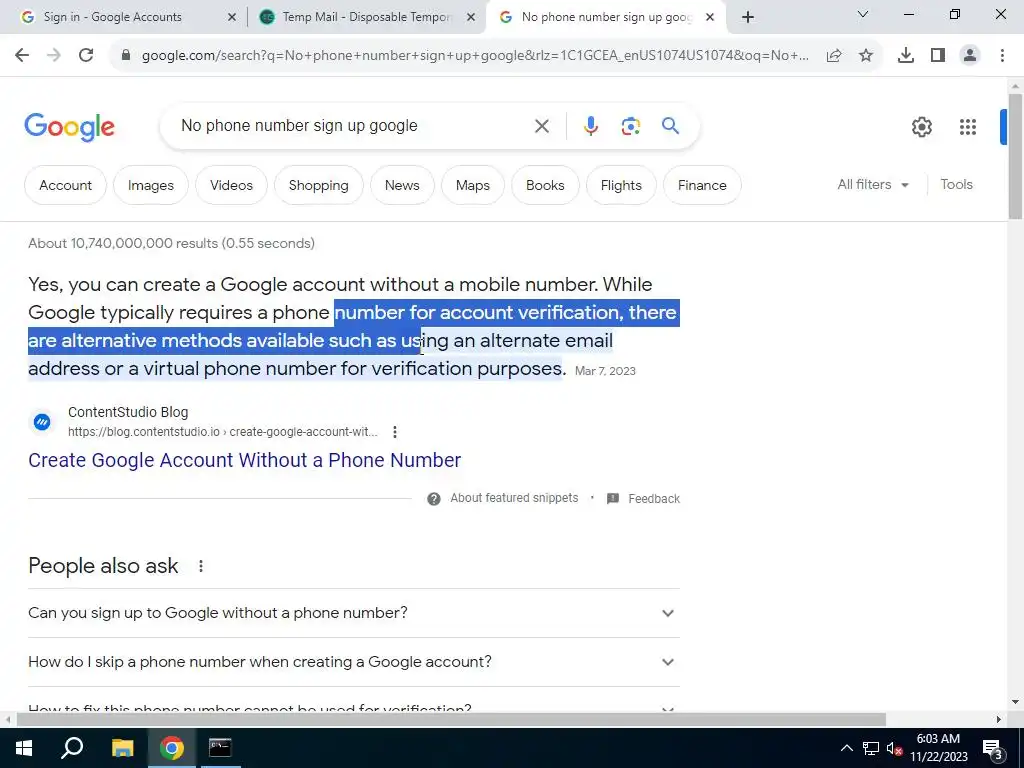The image size is (1024, 768).
Task: Click the magnifier search submit icon
Action: [670, 126]
